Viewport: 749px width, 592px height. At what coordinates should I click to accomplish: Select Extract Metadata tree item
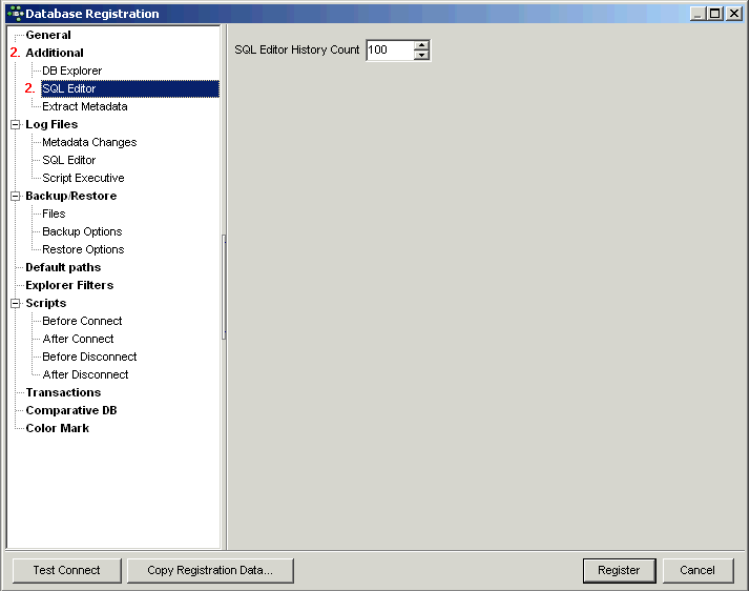(x=85, y=106)
